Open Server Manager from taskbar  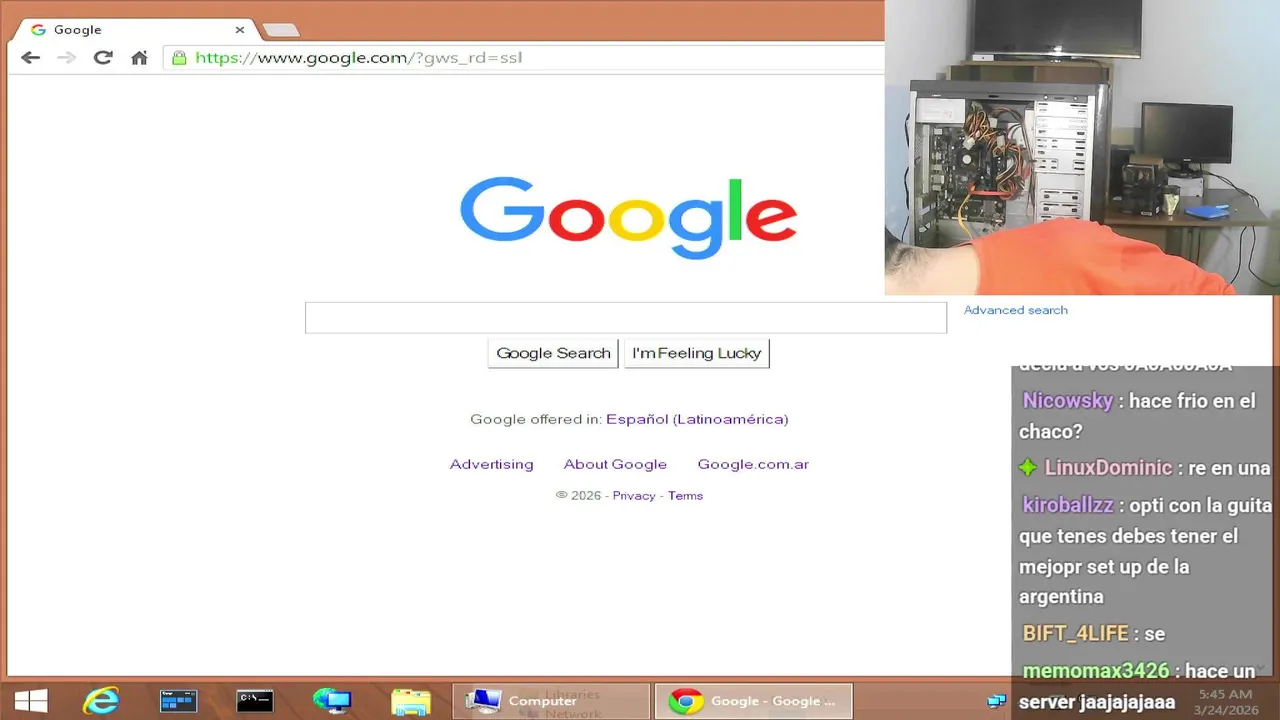[x=178, y=701]
